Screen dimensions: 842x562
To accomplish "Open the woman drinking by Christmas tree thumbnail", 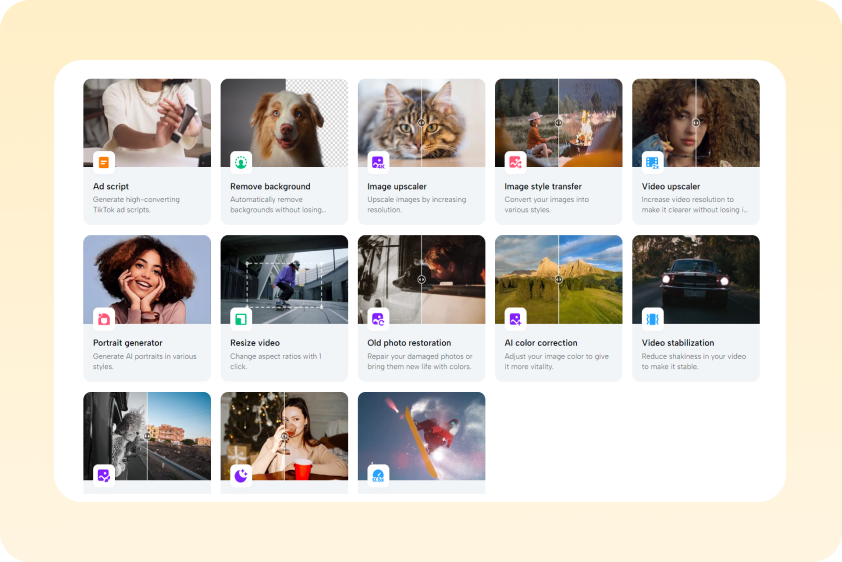I will 284,436.
